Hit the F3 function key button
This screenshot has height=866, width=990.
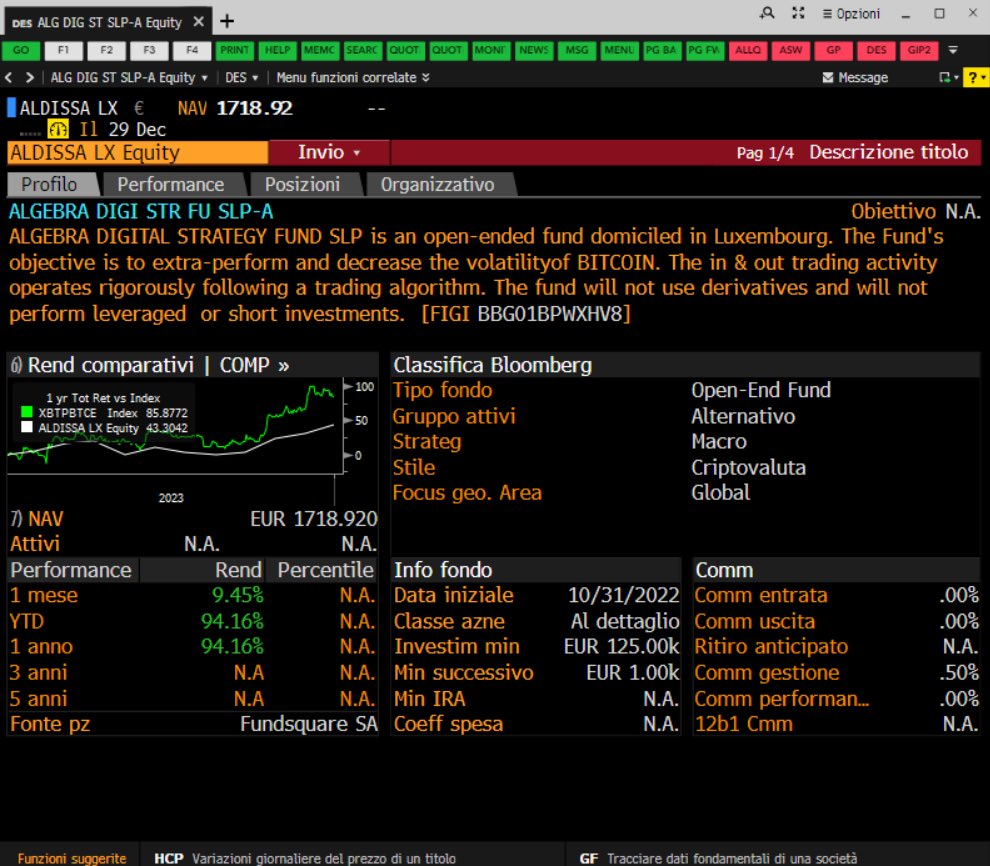(x=149, y=50)
